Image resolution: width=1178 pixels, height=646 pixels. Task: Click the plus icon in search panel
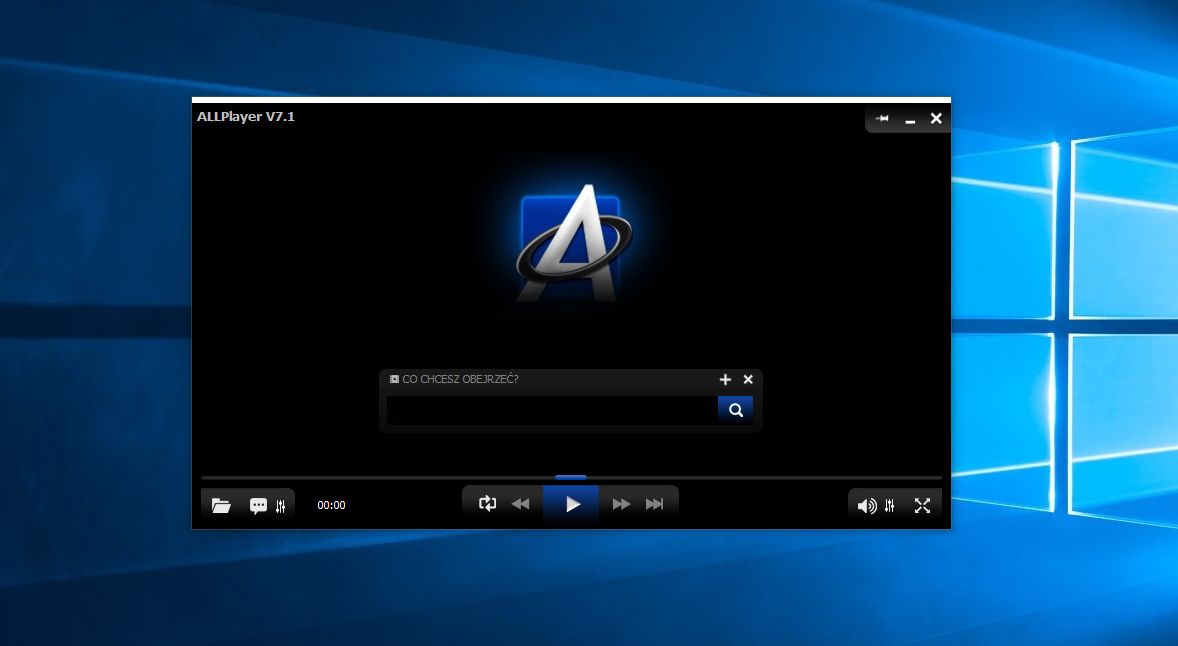(x=725, y=379)
